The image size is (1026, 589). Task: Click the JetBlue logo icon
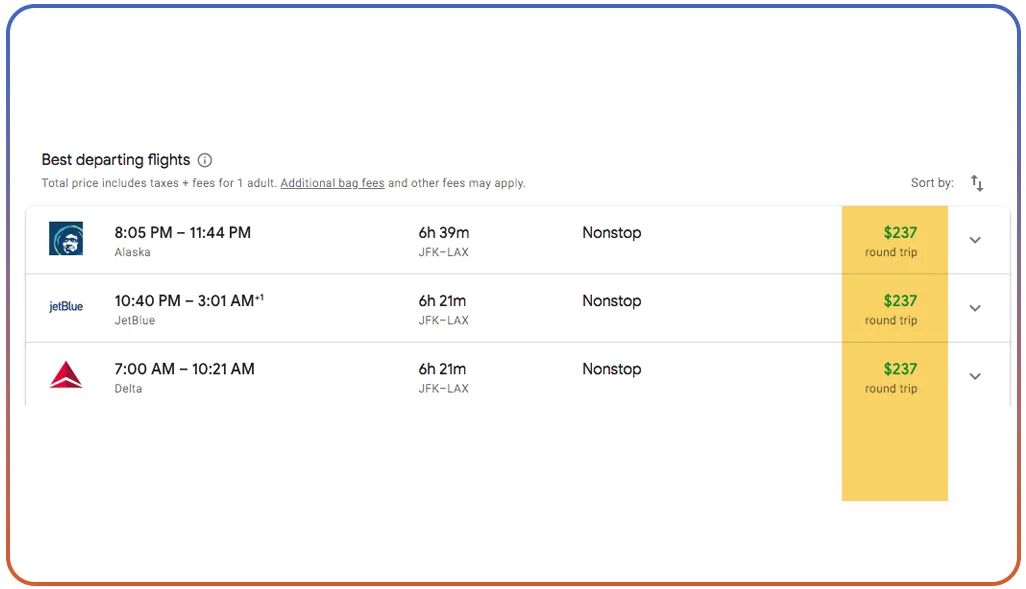(66, 307)
